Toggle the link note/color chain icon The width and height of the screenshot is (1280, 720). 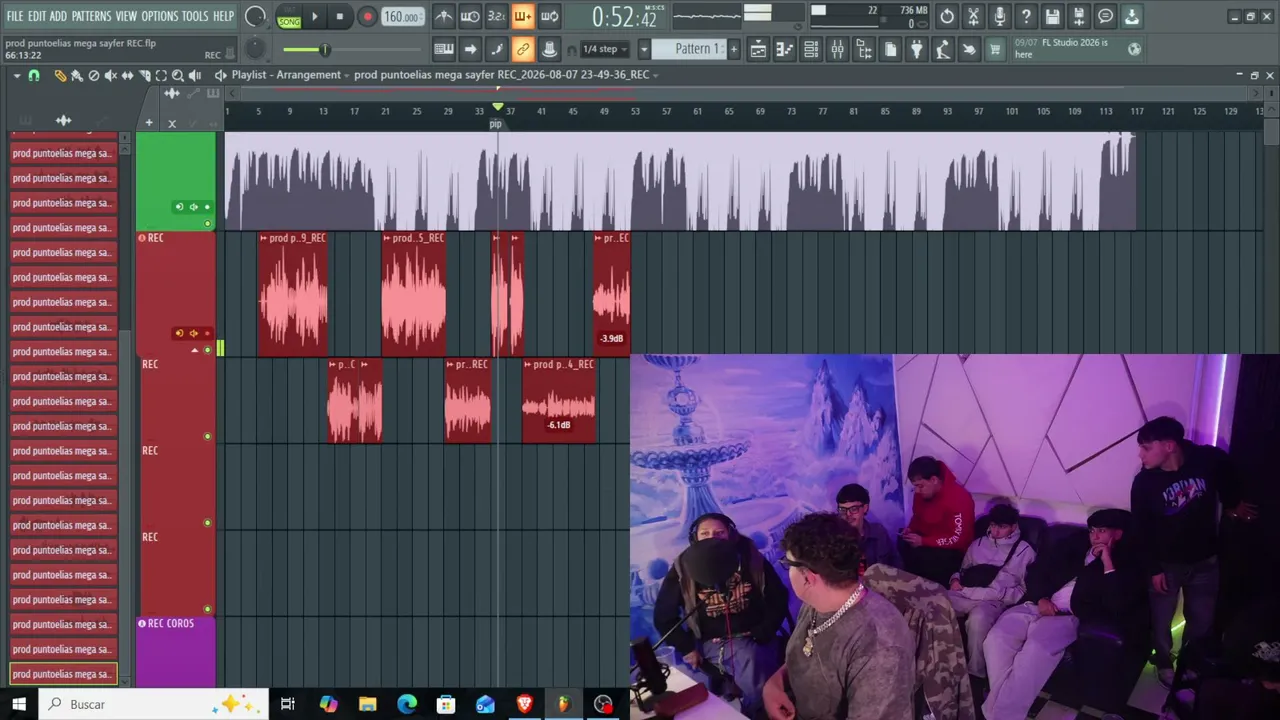522,49
